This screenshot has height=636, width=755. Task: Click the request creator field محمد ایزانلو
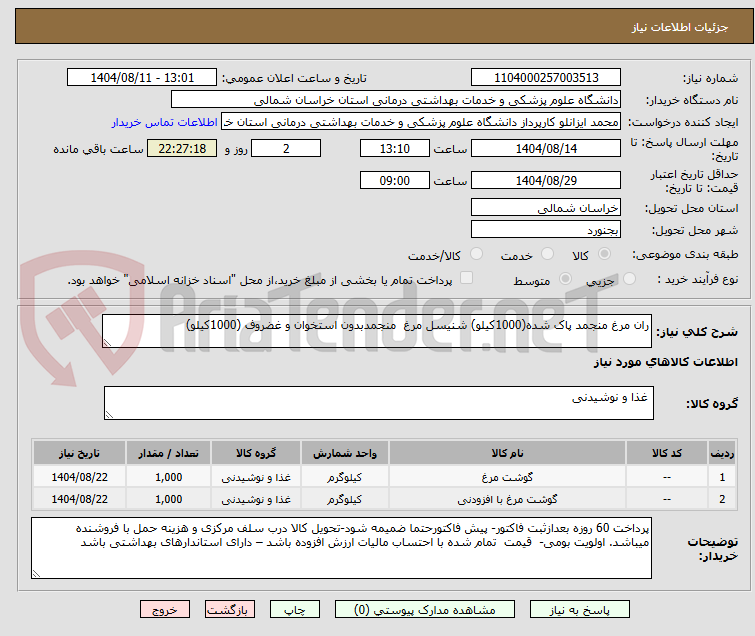click(x=421, y=122)
